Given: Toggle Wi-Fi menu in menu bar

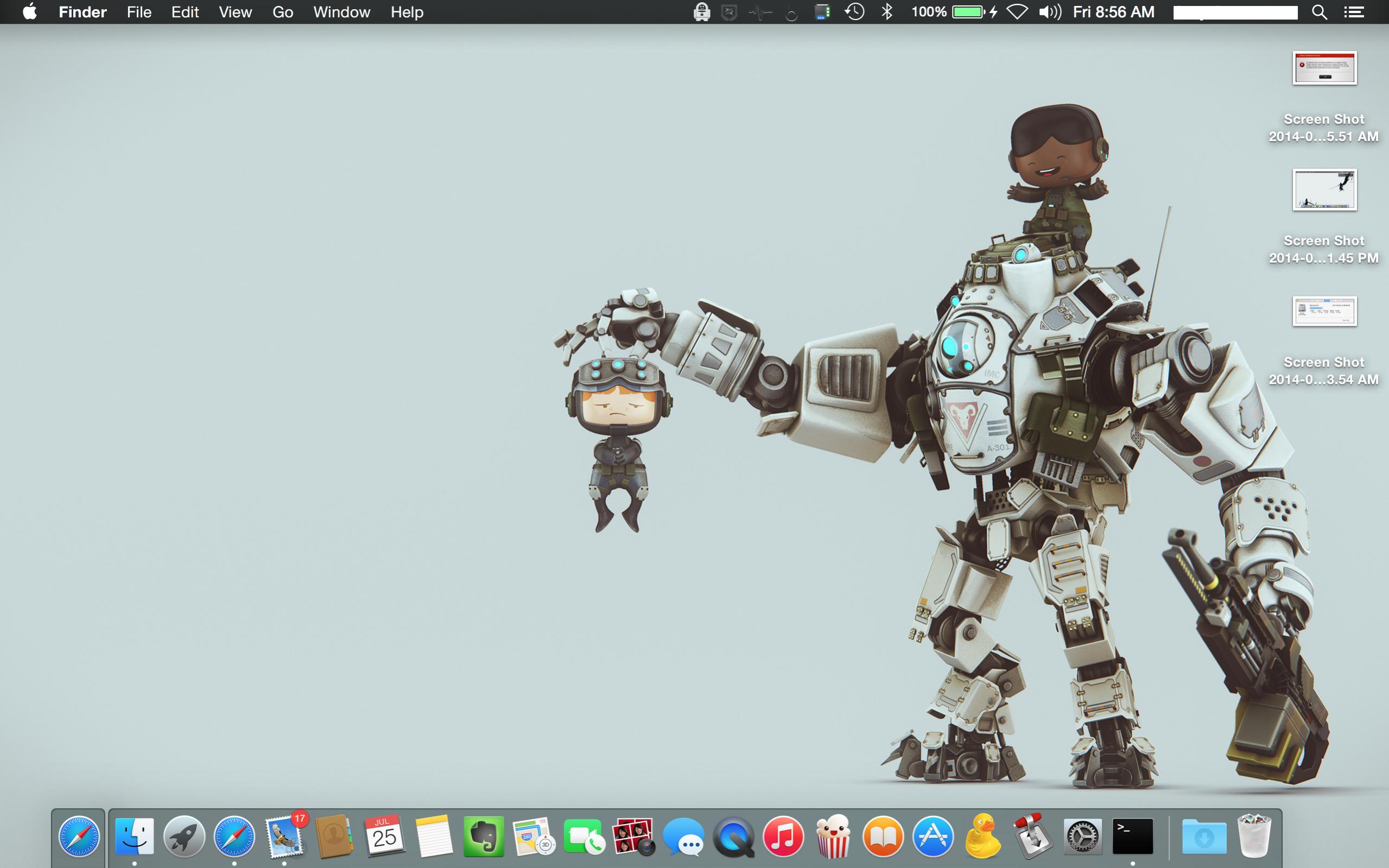Looking at the screenshot, I should point(1017,12).
